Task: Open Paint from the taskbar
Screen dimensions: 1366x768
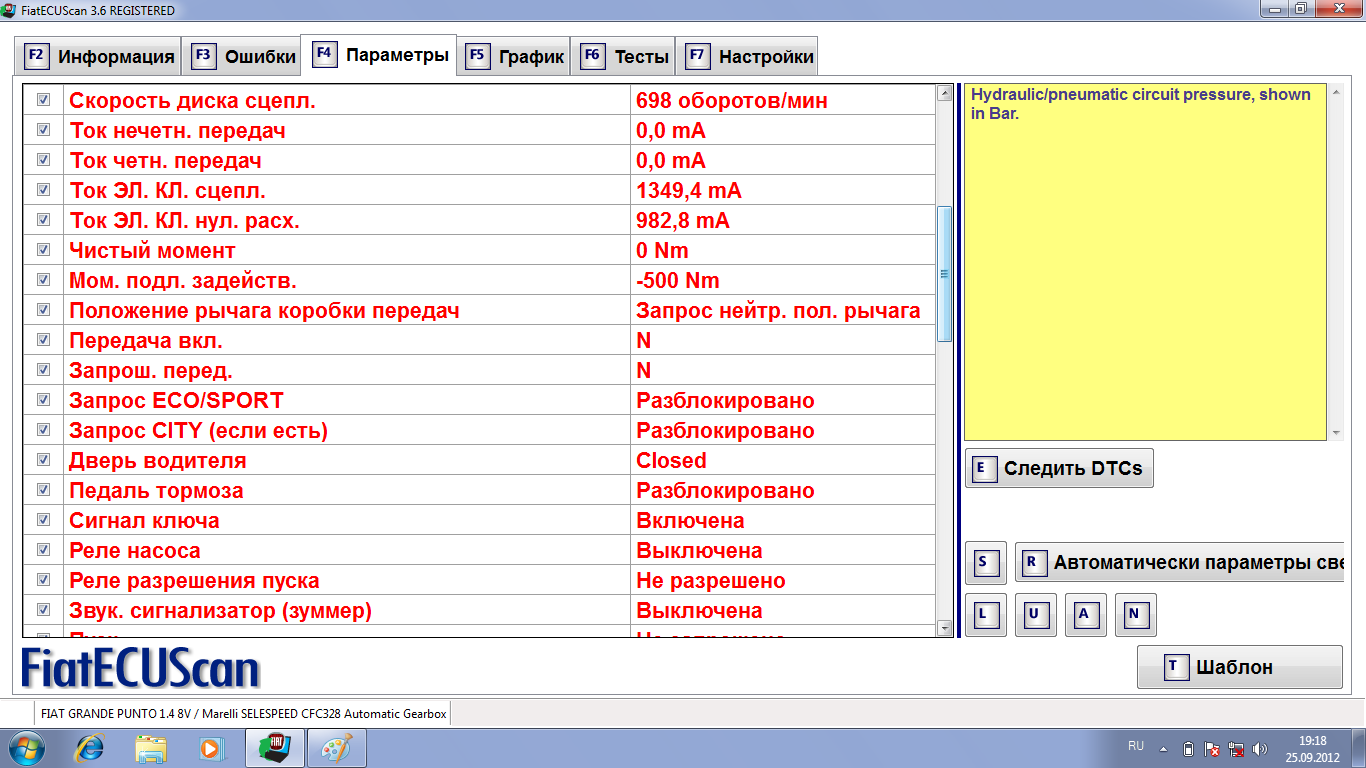Action: point(336,748)
